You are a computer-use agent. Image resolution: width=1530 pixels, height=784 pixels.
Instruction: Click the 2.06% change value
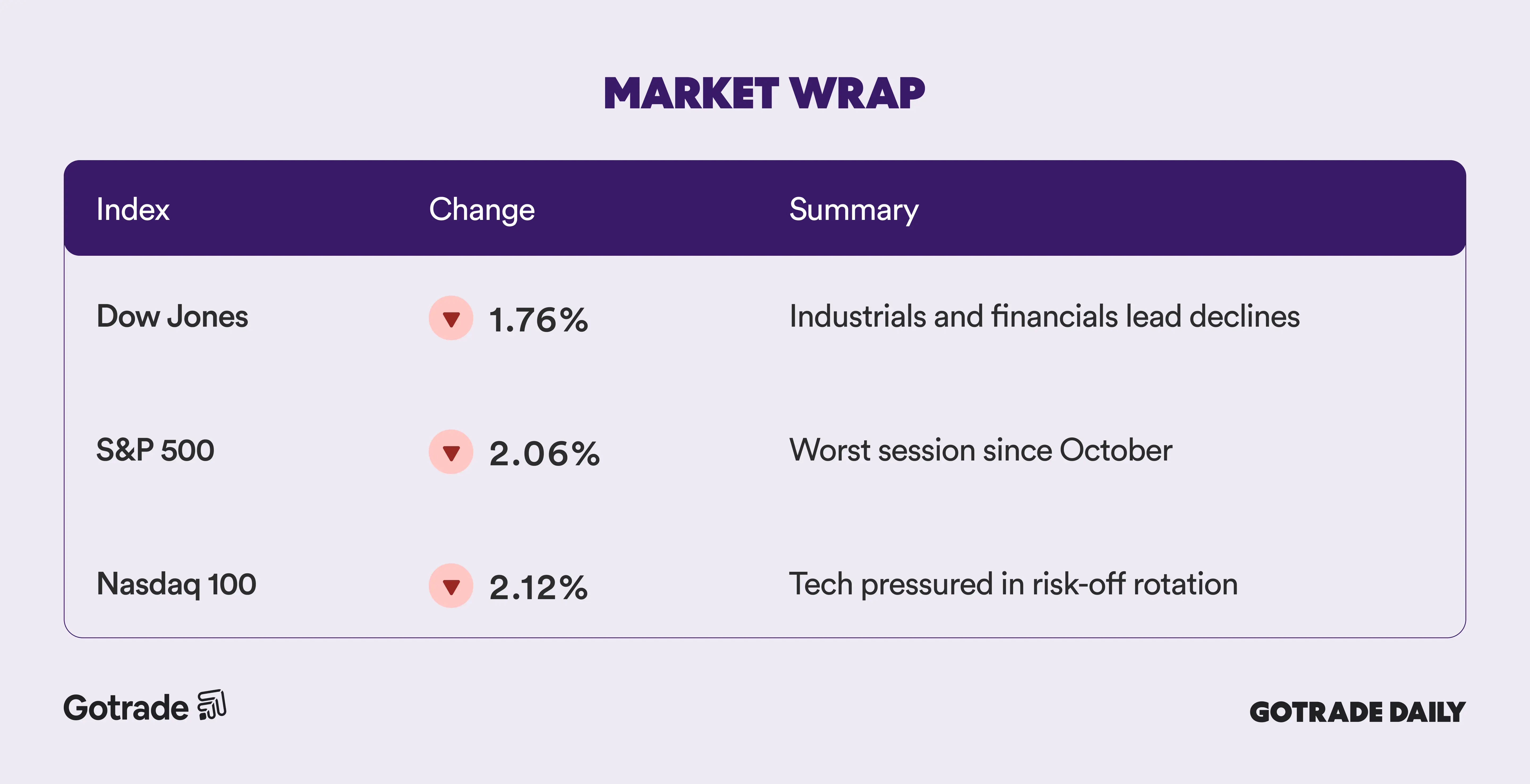544,454
